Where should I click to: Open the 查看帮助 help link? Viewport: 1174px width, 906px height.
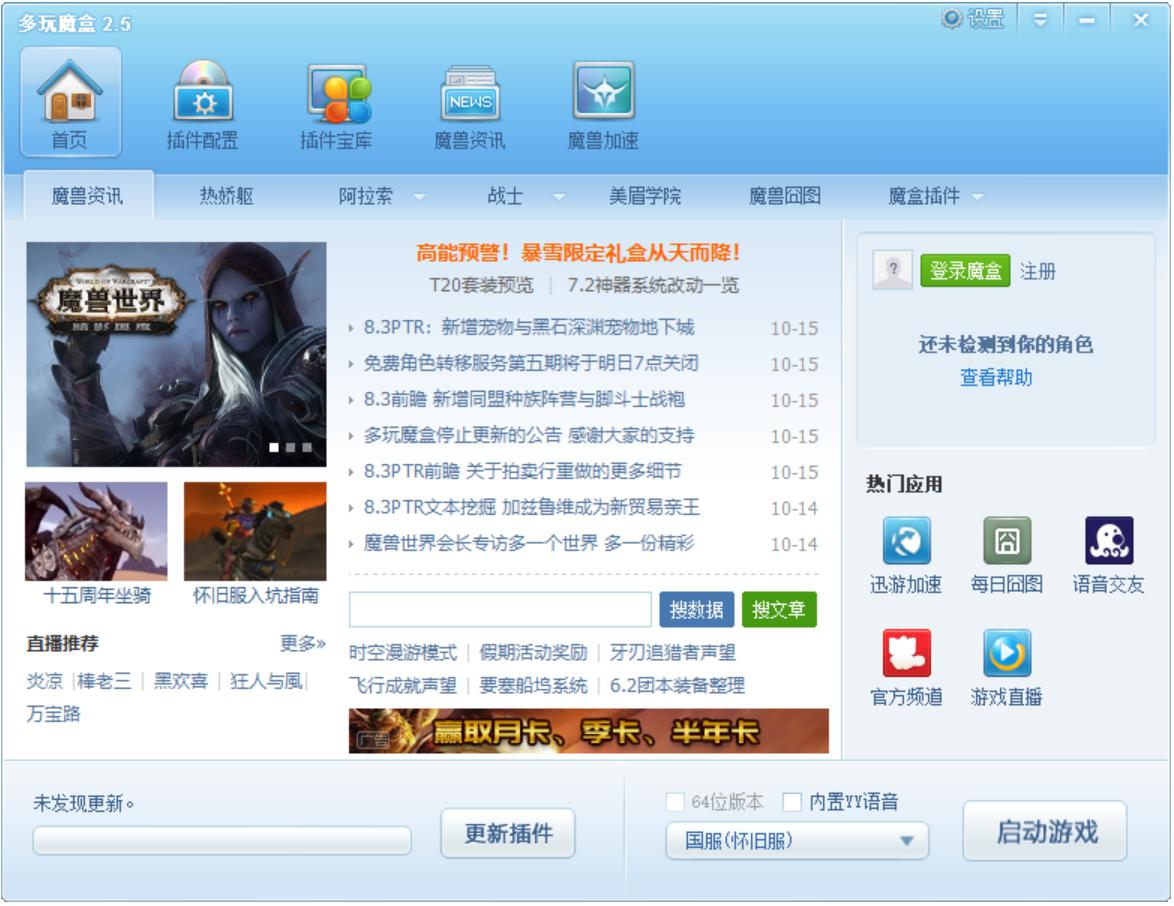tap(996, 377)
